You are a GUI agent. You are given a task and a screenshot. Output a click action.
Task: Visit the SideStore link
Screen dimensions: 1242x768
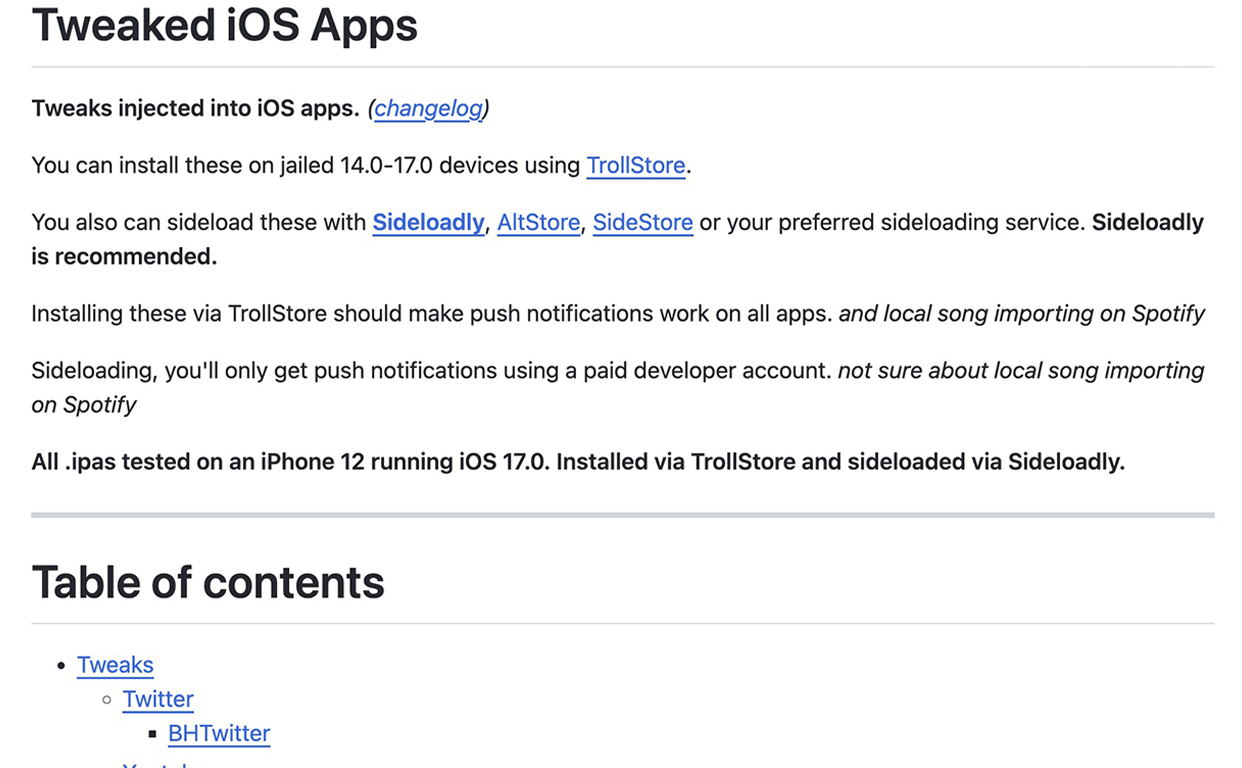tap(643, 222)
